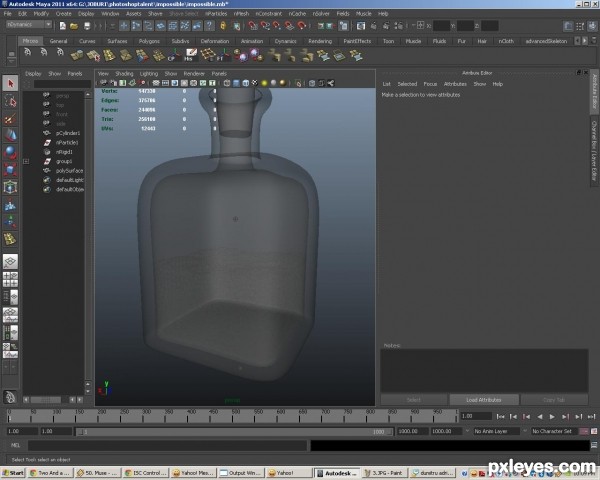Screen dimensions: 600x480
Task: Click the His history shelf button
Action: pos(190,56)
